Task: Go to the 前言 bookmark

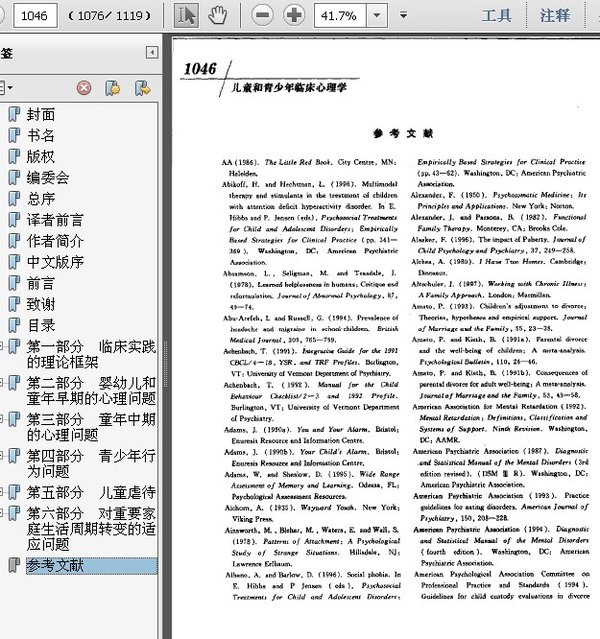Action: pyautogui.click(x=41, y=283)
